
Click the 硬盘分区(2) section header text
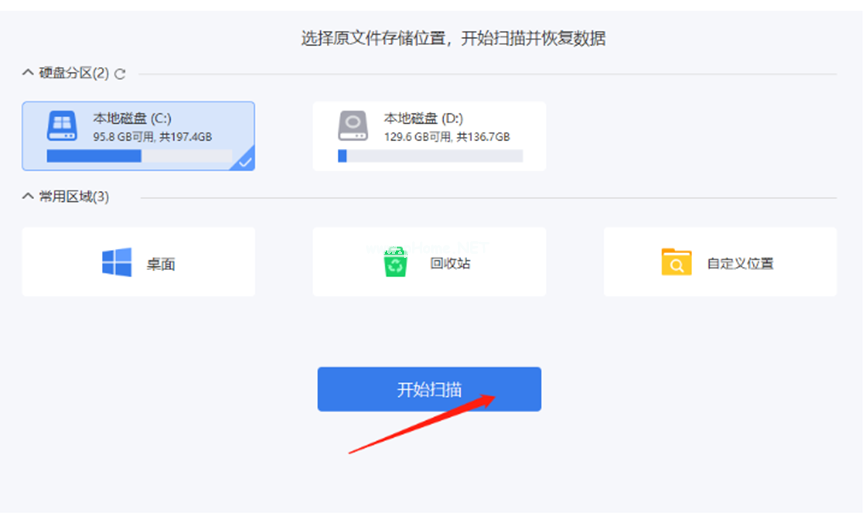click(74, 73)
